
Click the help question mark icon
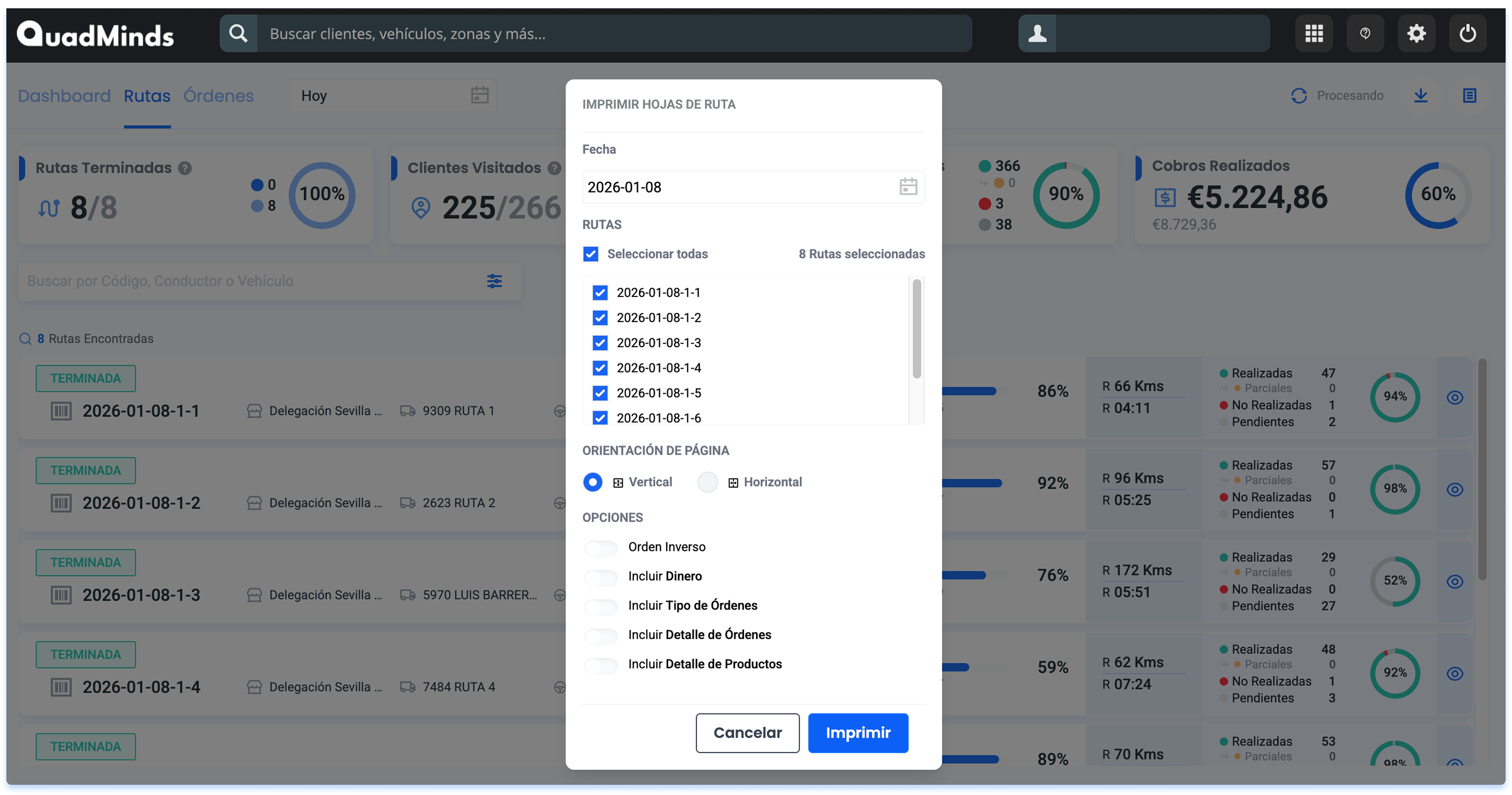[x=1365, y=33]
